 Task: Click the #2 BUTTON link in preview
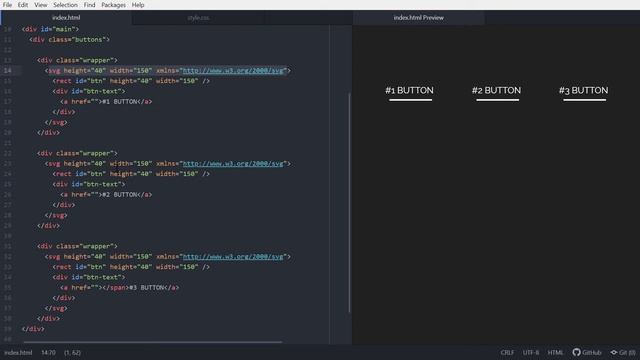(496, 90)
